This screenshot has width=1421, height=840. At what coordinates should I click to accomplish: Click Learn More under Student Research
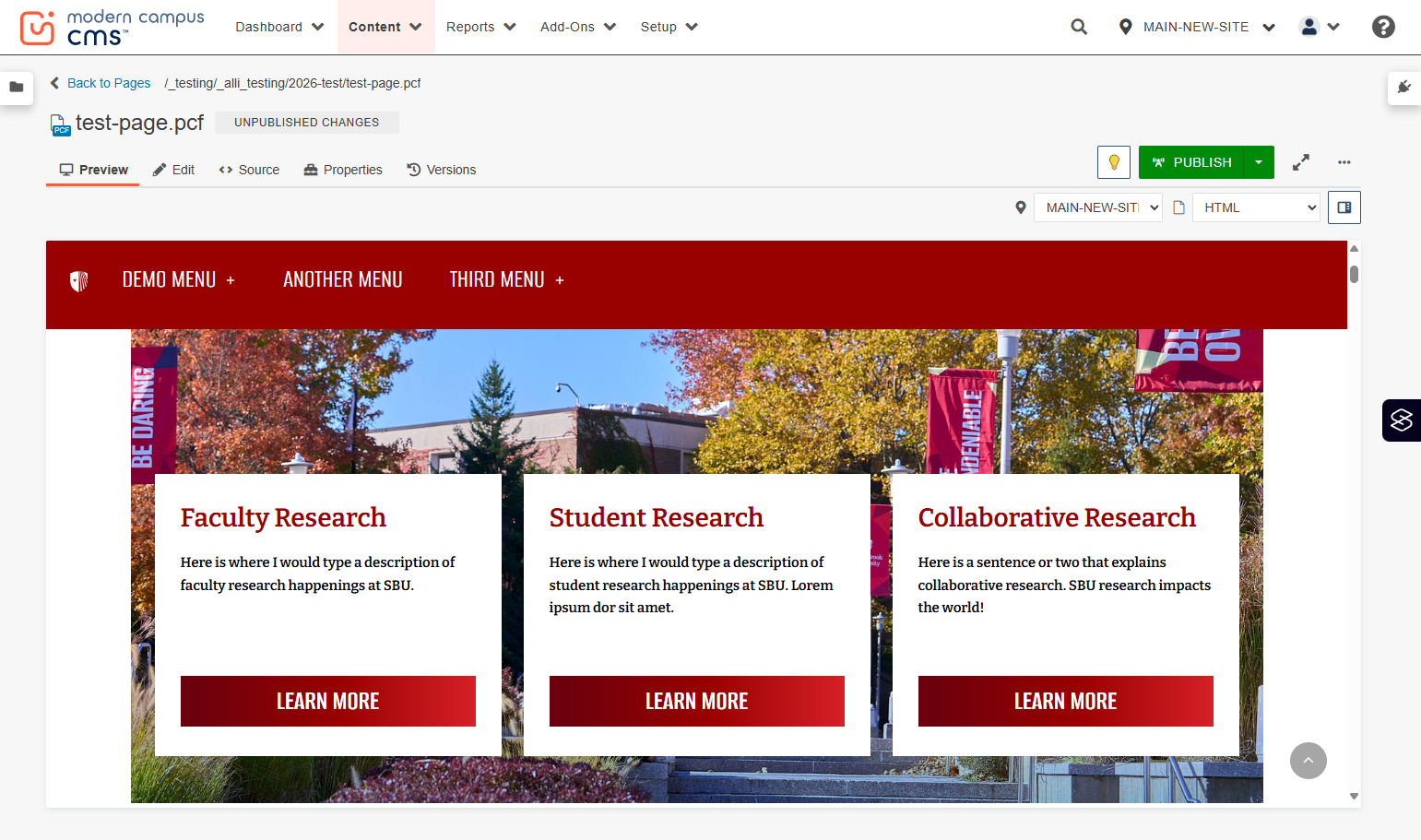(697, 701)
